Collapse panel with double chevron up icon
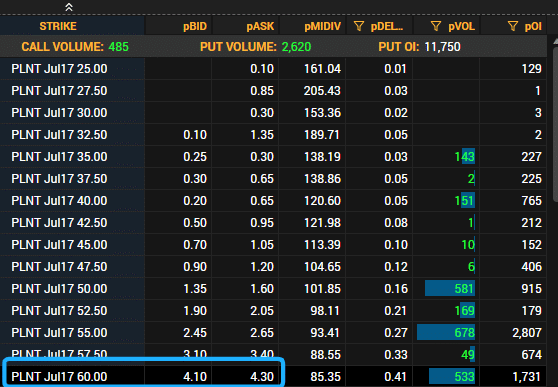The width and height of the screenshot is (558, 387). click(69, 7)
